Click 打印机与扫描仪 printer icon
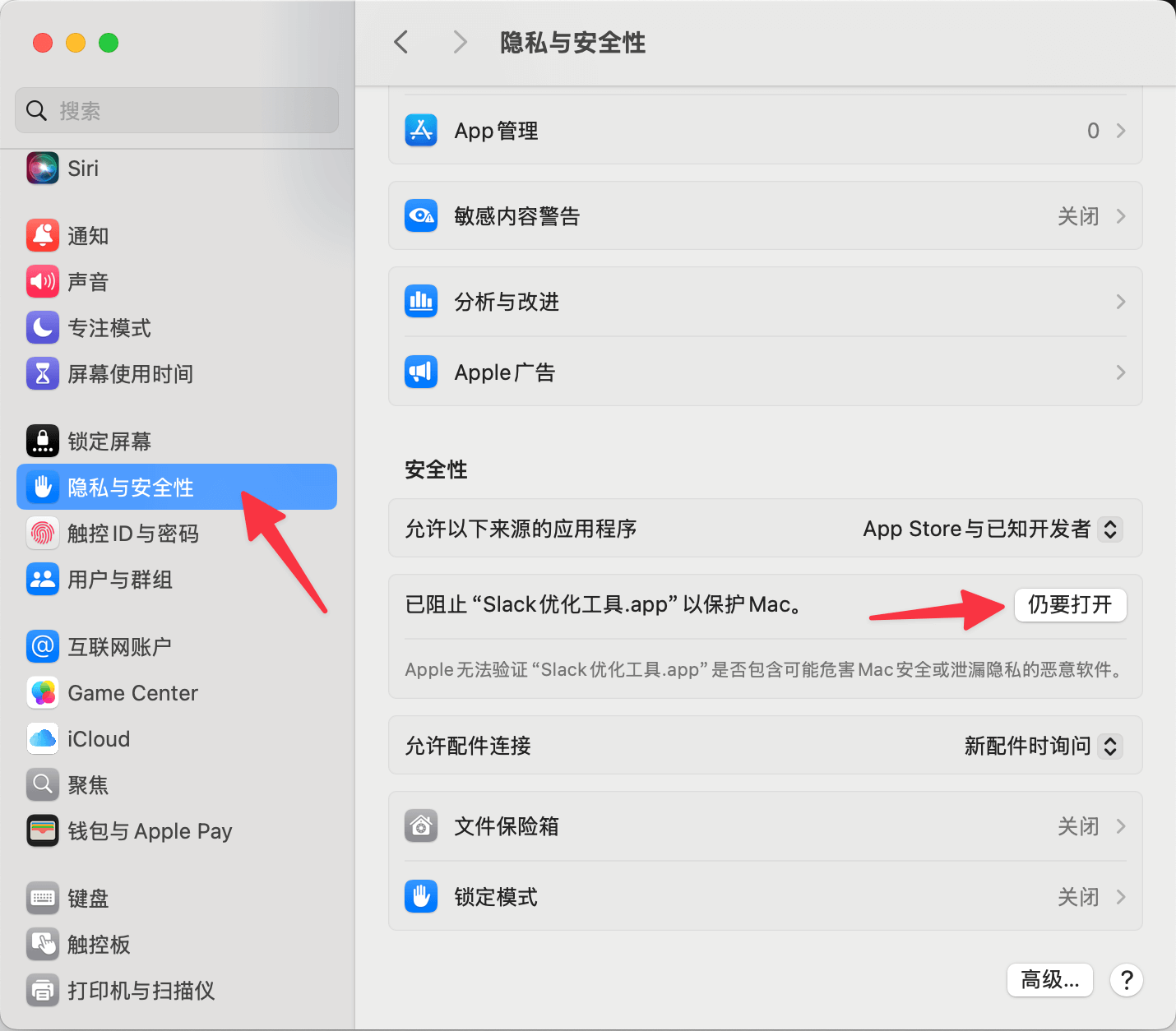 [43, 991]
